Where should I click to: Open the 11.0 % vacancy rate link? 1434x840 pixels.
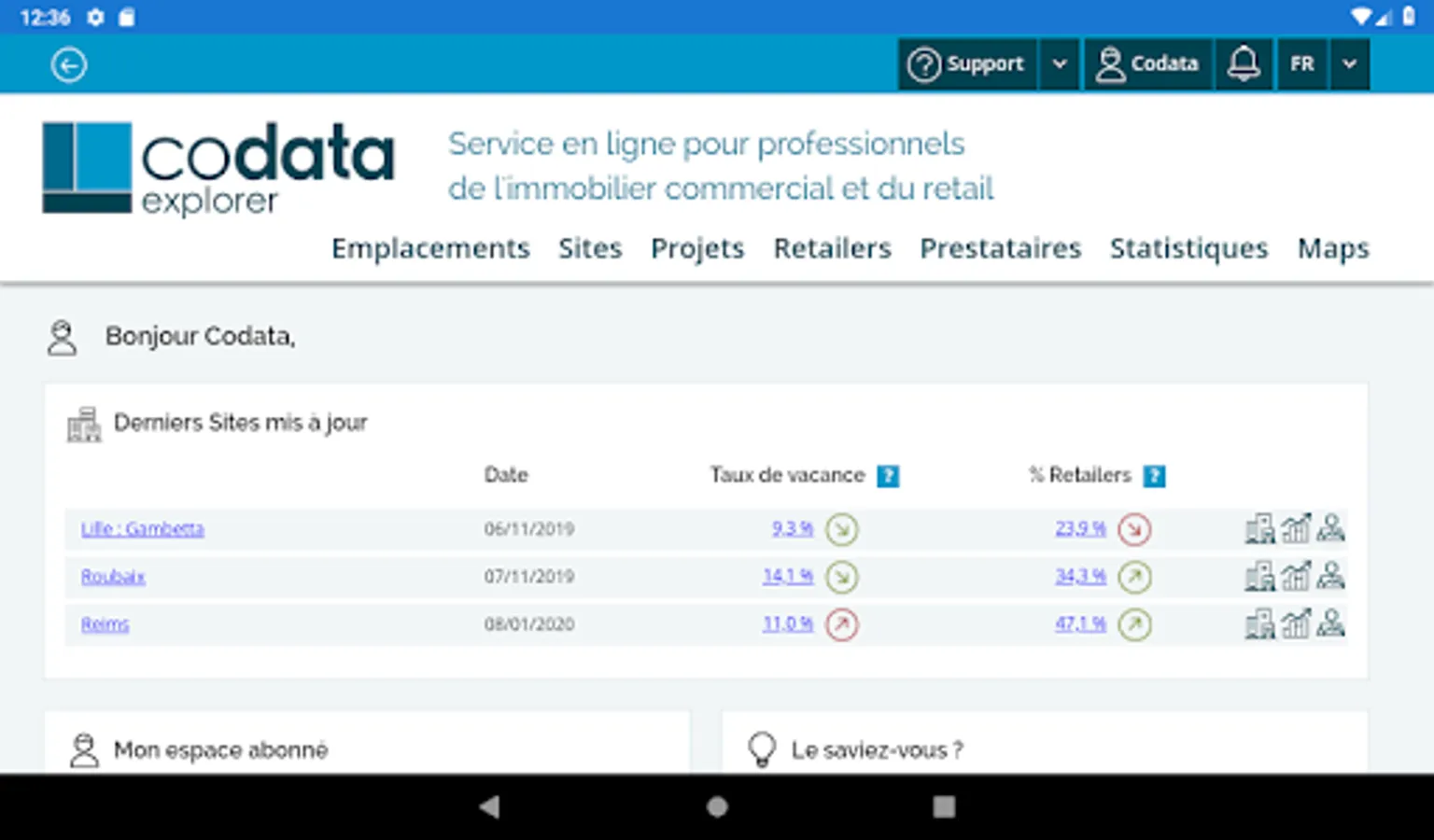pos(788,623)
